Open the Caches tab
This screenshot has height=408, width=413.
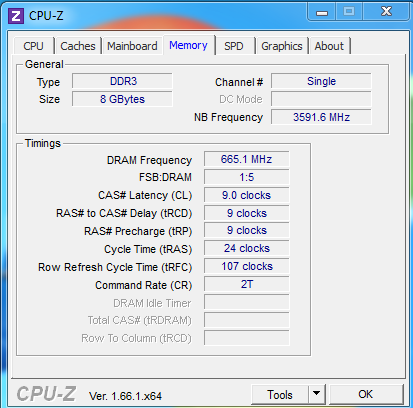78,46
